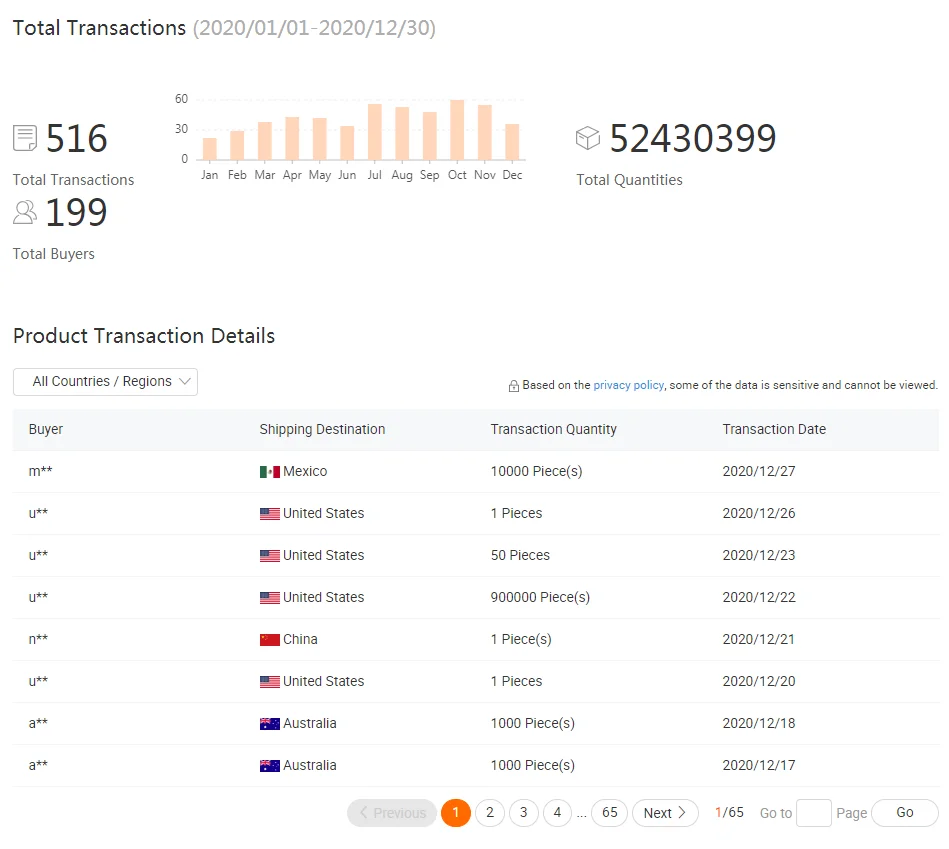The height and width of the screenshot is (849, 949).
Task: Click the United States flag on 2020/12/26 row
Action: (x=269, y=514)
